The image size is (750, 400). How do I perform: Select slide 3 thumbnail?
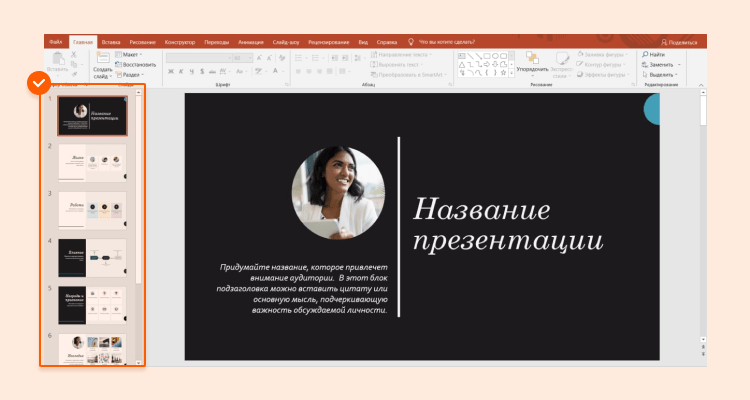point(92,211)
